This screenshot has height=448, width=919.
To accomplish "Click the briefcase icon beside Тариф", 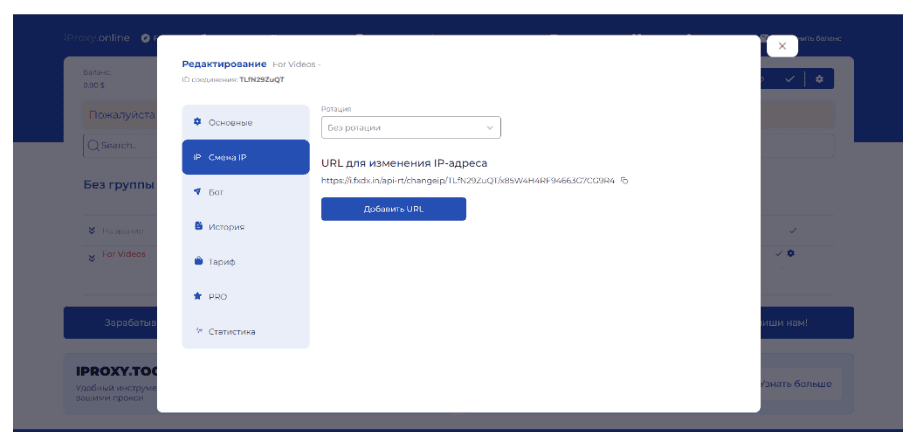I will (x=197, y=261).
